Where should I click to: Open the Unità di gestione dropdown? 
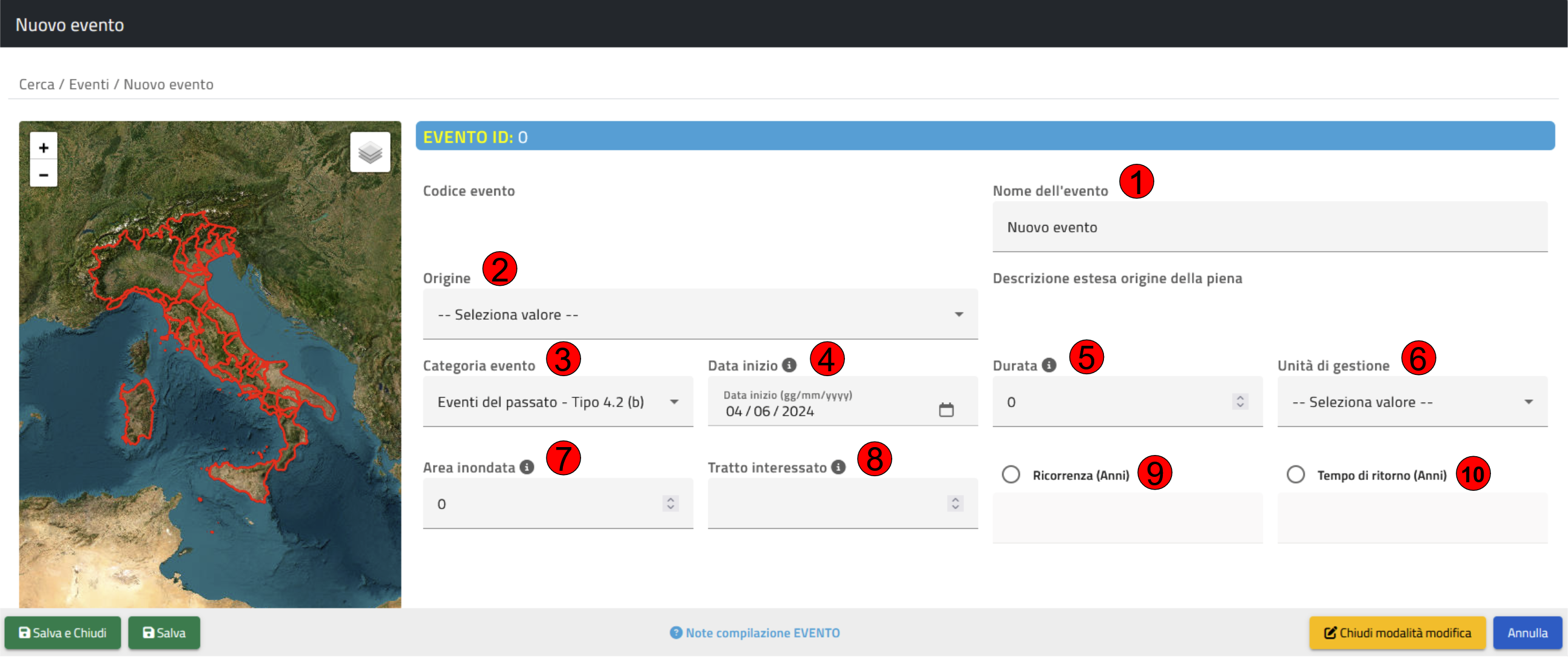1412,402
